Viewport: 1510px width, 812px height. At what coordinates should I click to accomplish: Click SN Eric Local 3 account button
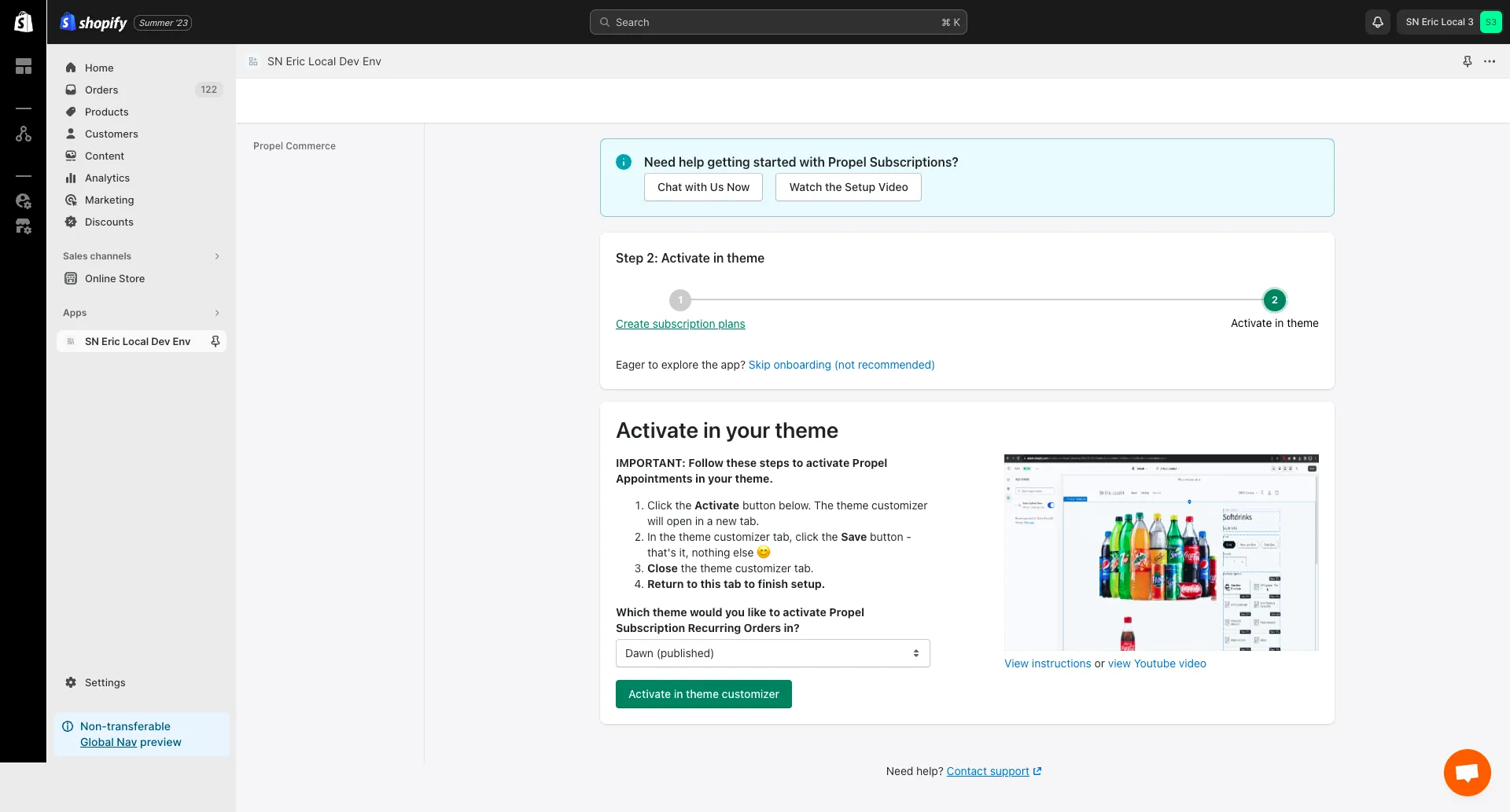pos(1450,22)
